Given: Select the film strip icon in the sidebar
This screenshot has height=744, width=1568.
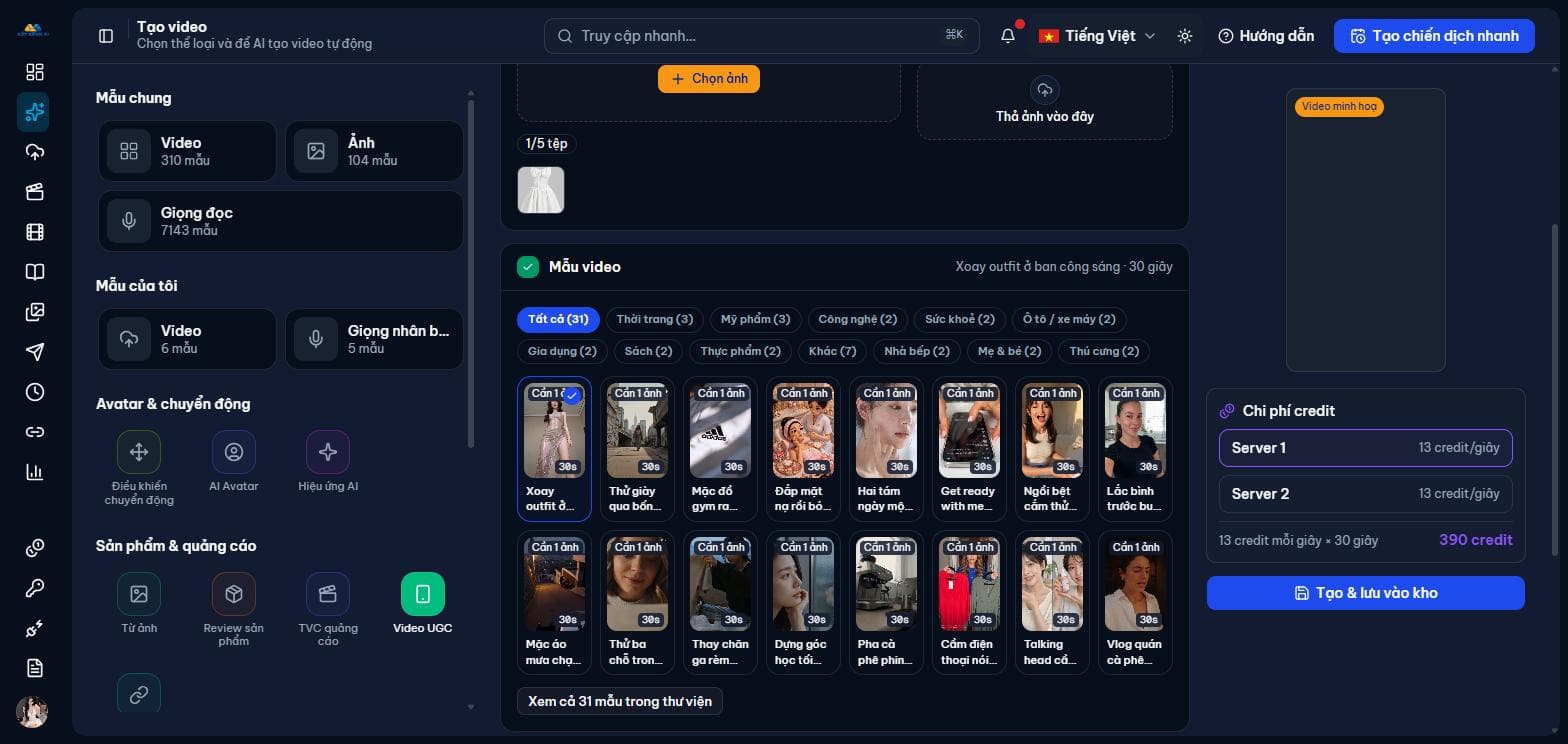Looking at the screenshot, I should tap(35, 232).
